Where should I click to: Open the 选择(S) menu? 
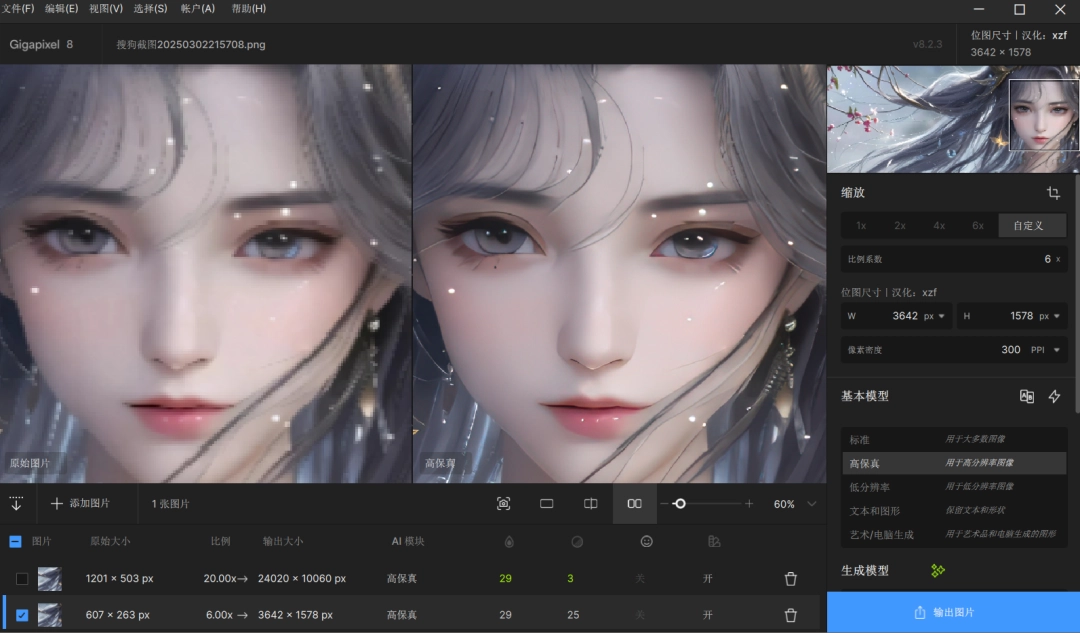click(x=150, y=8)
